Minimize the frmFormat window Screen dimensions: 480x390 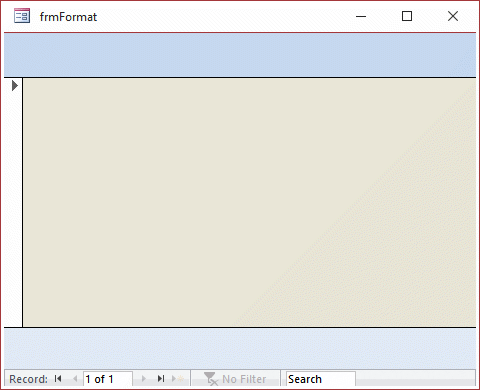coord(361,16)
